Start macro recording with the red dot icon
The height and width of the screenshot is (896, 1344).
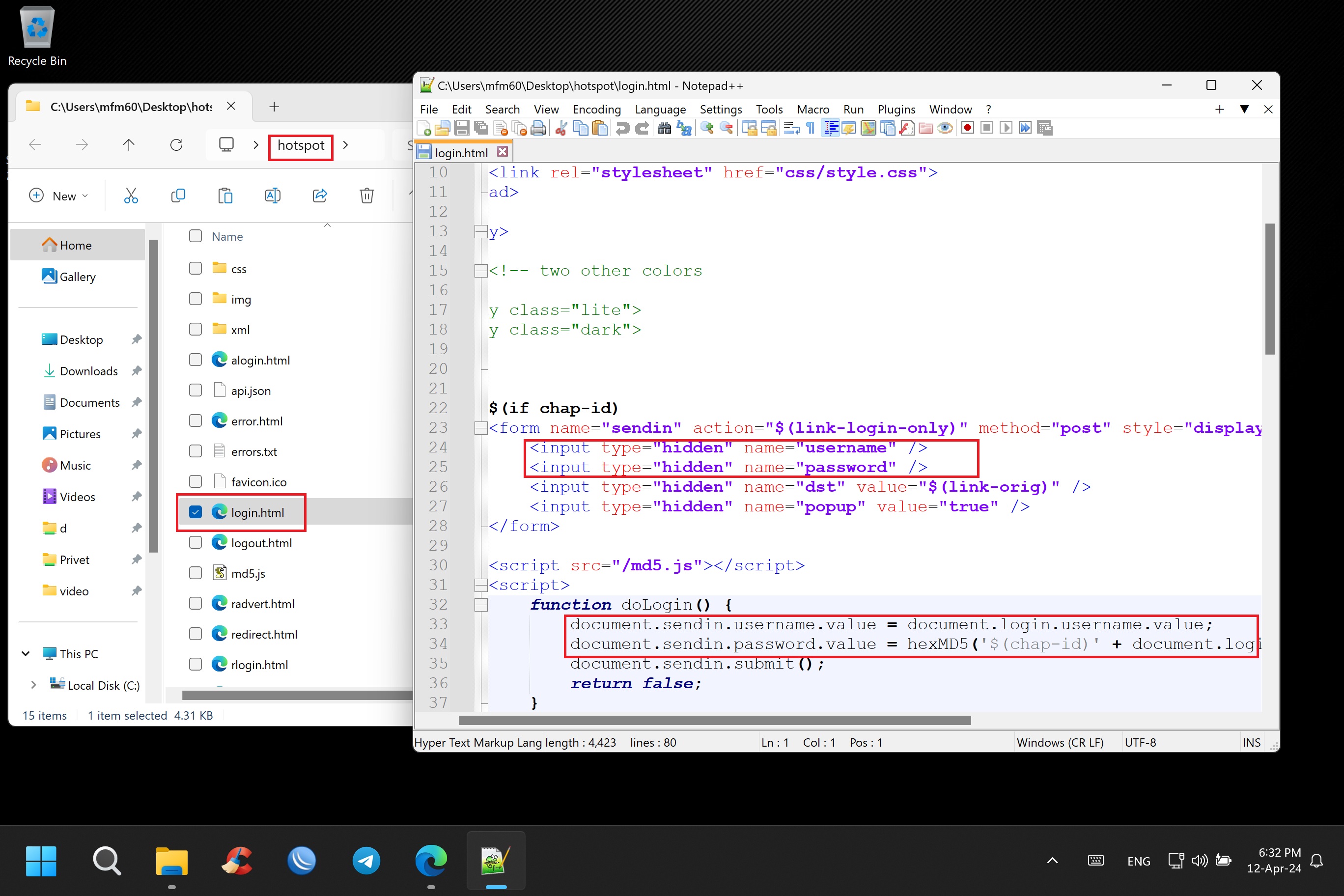pyautogui.click(x=967, y=128)
